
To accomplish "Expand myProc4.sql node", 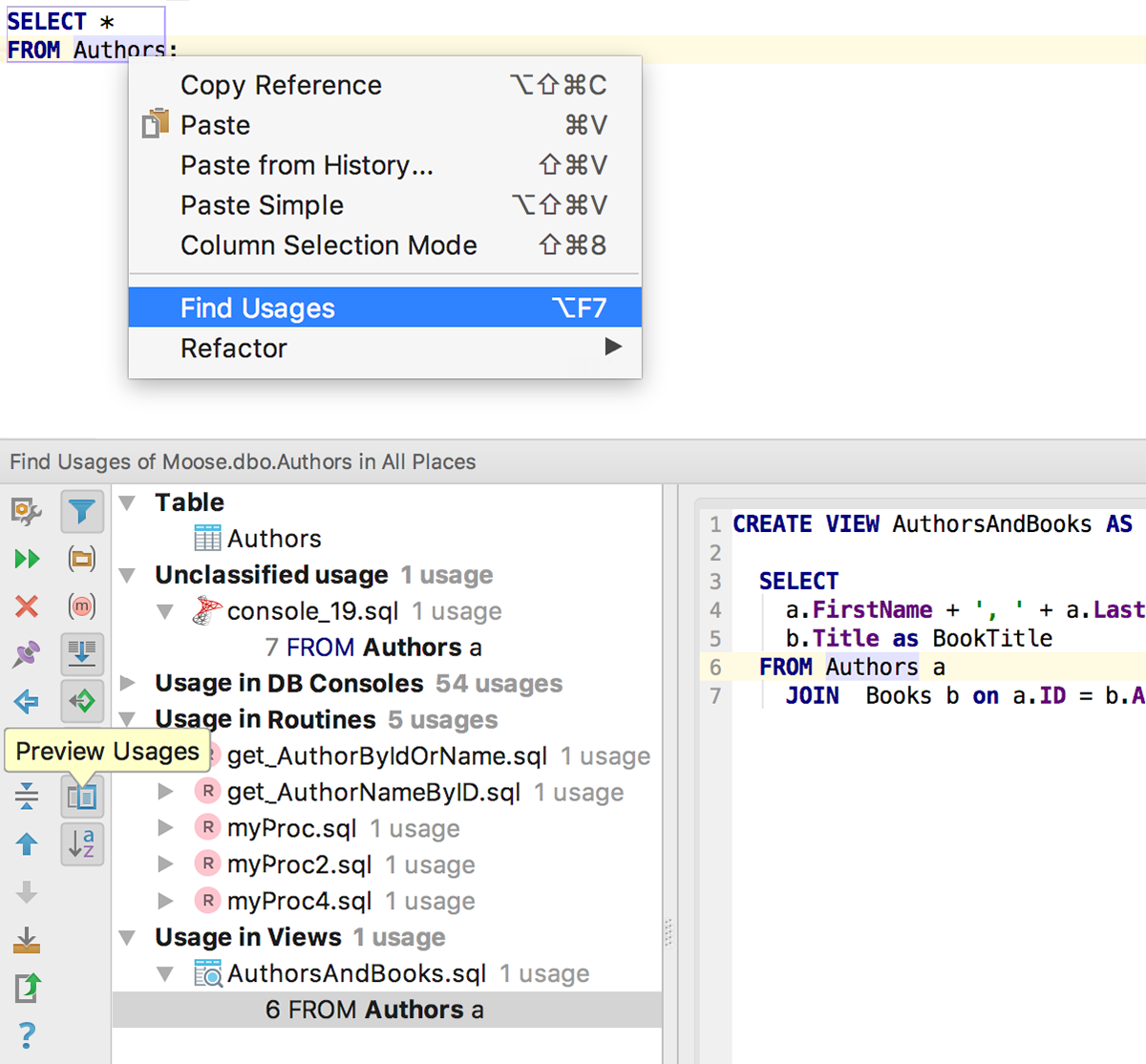I will click(165, 901).
